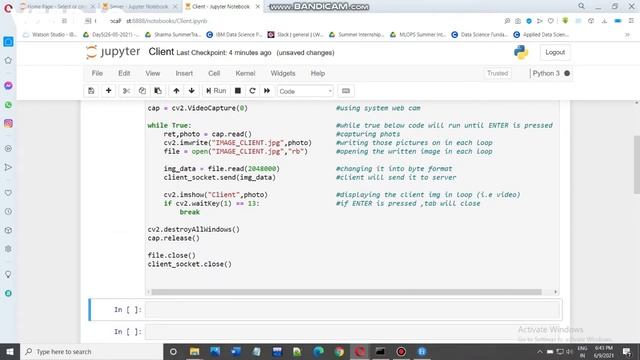Open the Help menu

pyautogui.click(x=318, y=73)
